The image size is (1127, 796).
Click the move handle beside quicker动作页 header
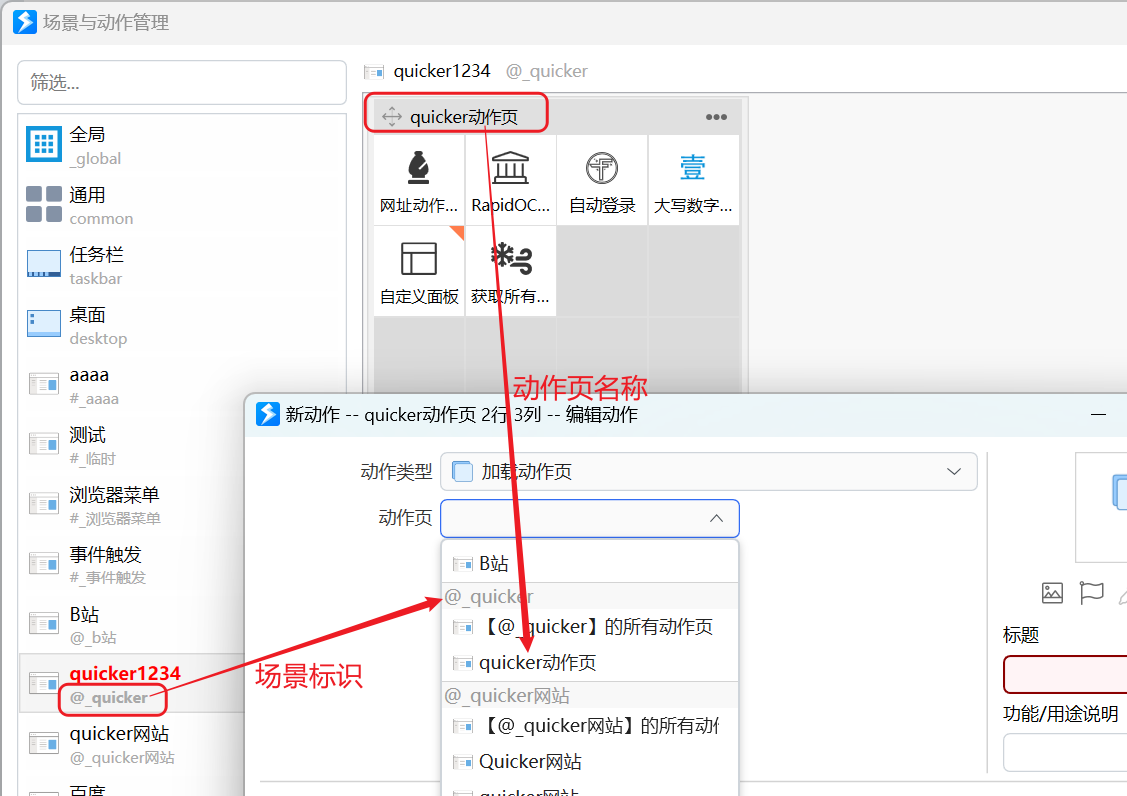(392, 116)
